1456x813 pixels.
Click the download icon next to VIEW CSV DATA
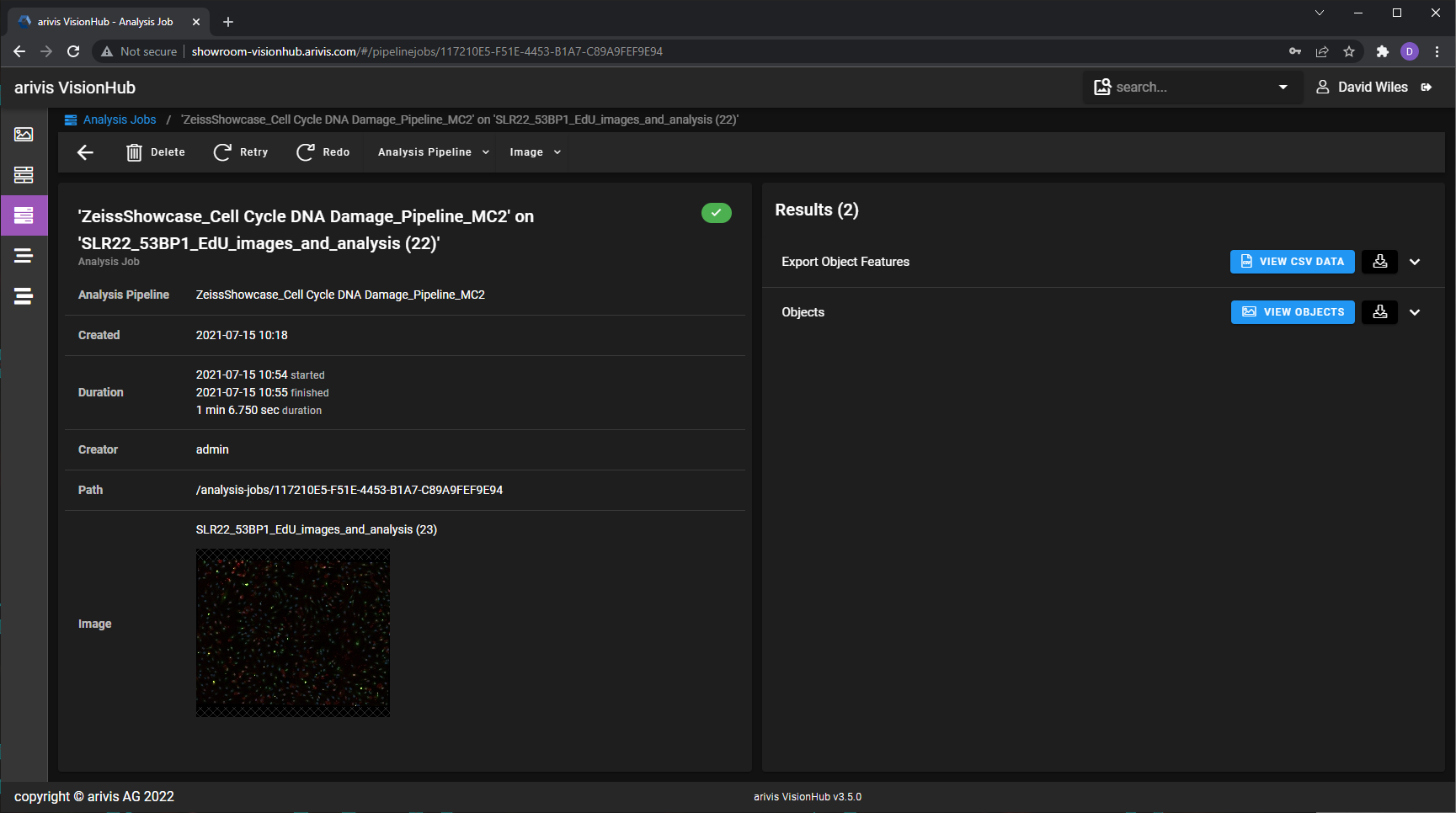coord(1379,262)
